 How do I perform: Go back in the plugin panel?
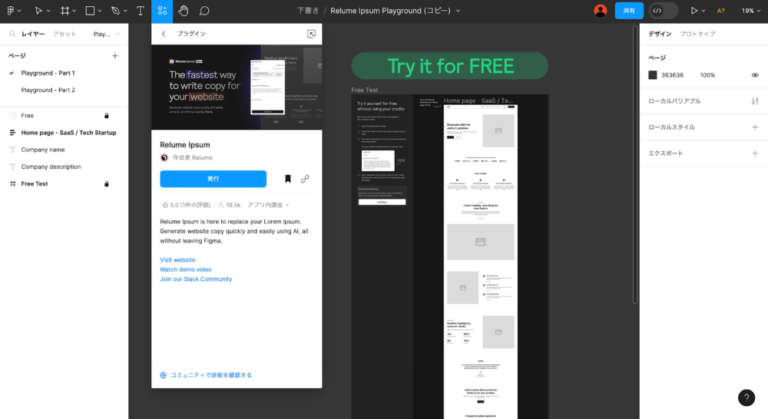click(x=164, y=33)
